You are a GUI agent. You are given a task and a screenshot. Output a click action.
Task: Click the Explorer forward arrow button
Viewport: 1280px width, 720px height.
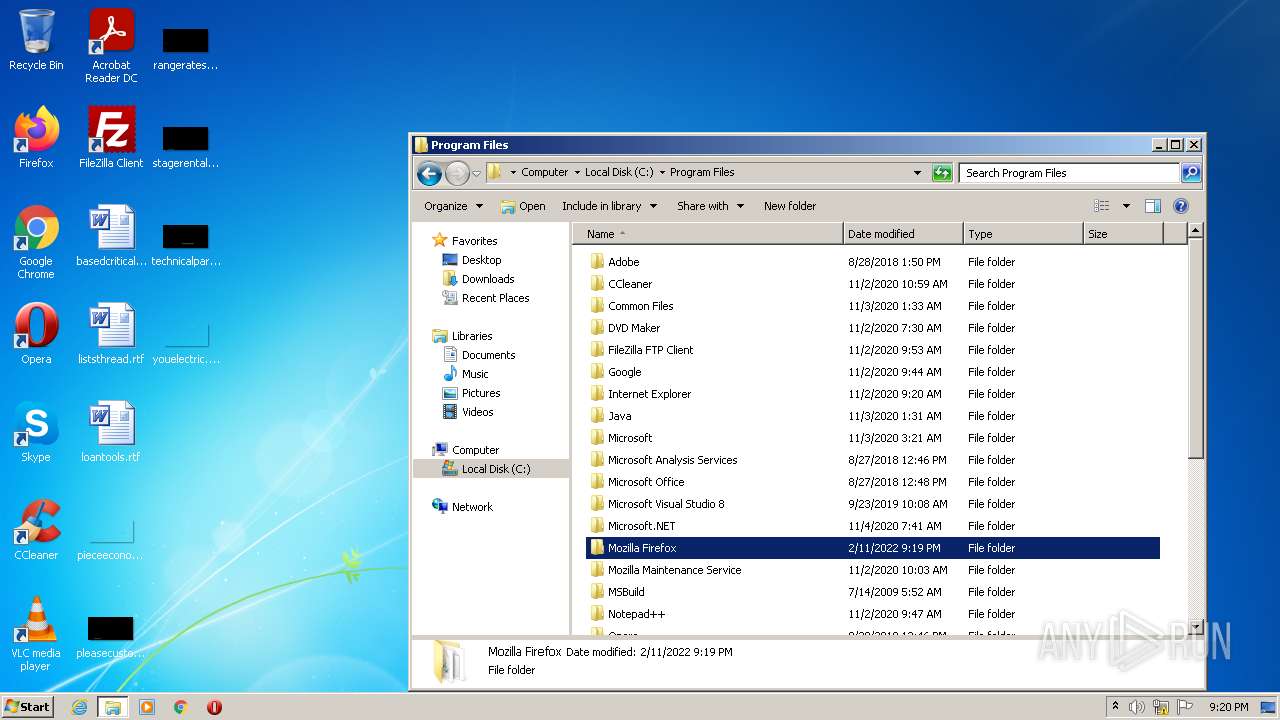coord(457,173)
